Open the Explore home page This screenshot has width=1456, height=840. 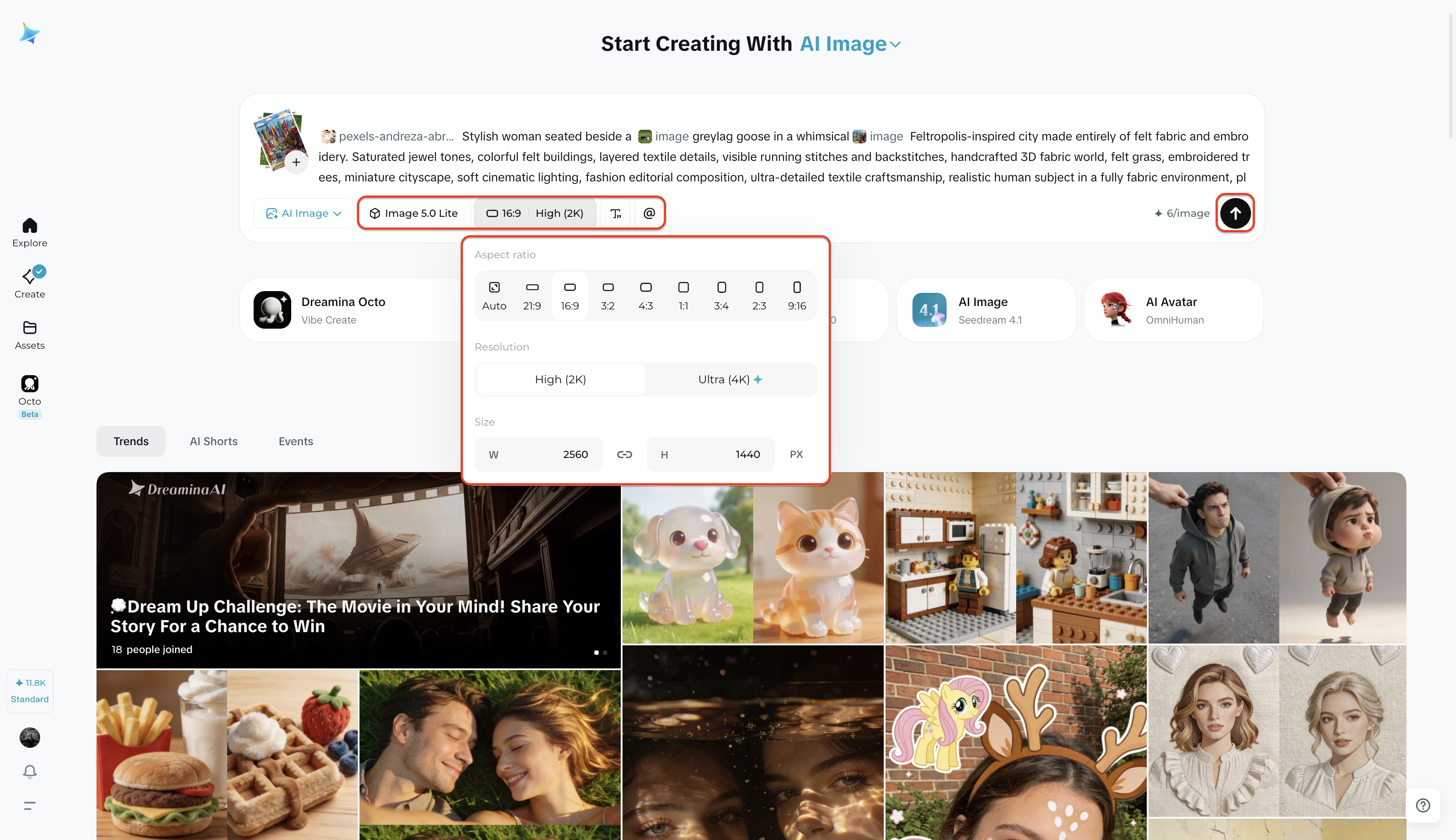[29, 233]
